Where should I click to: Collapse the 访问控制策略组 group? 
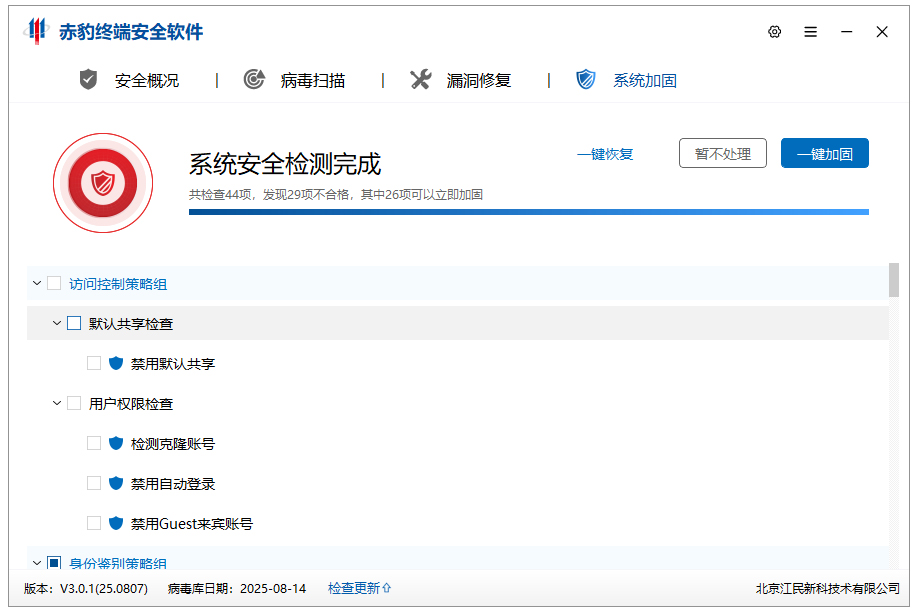click(37, 284)
